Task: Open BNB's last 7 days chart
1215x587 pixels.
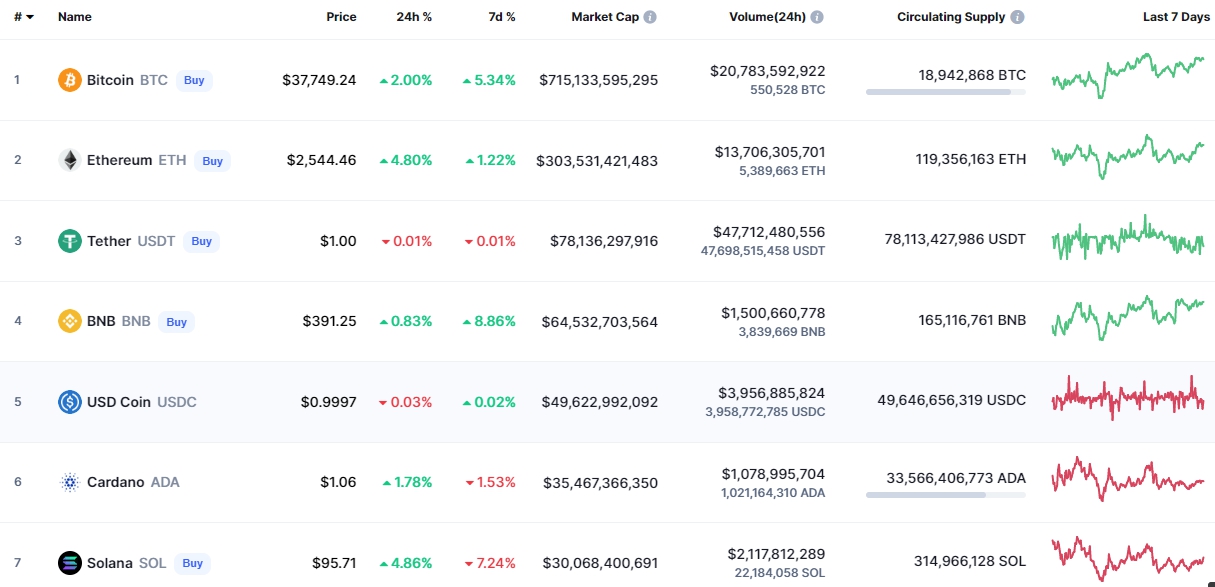Action: click(1128, 319)
